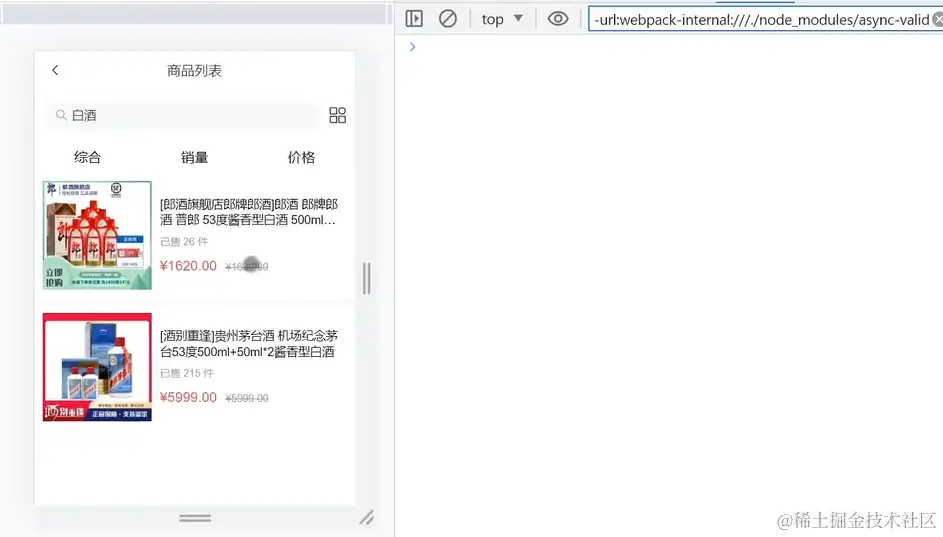Toggle the console sidebar panel icon

tap(414, 19)
